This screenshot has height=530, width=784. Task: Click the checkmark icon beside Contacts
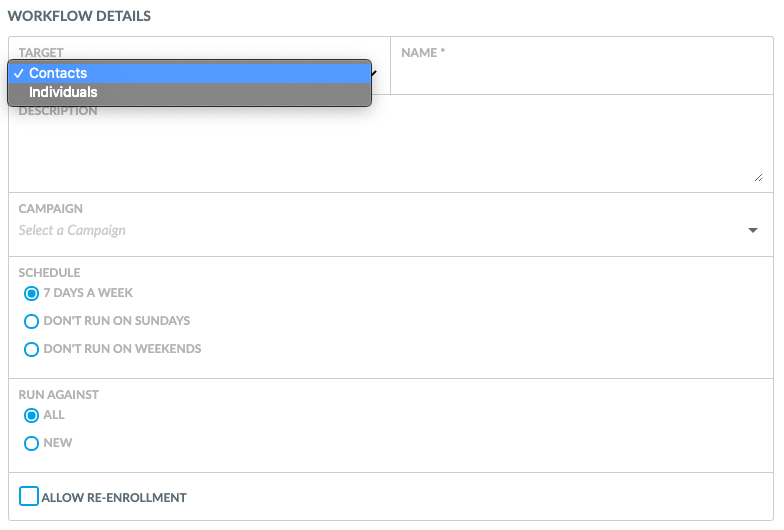pyautogui.click(x=18, y=74)
